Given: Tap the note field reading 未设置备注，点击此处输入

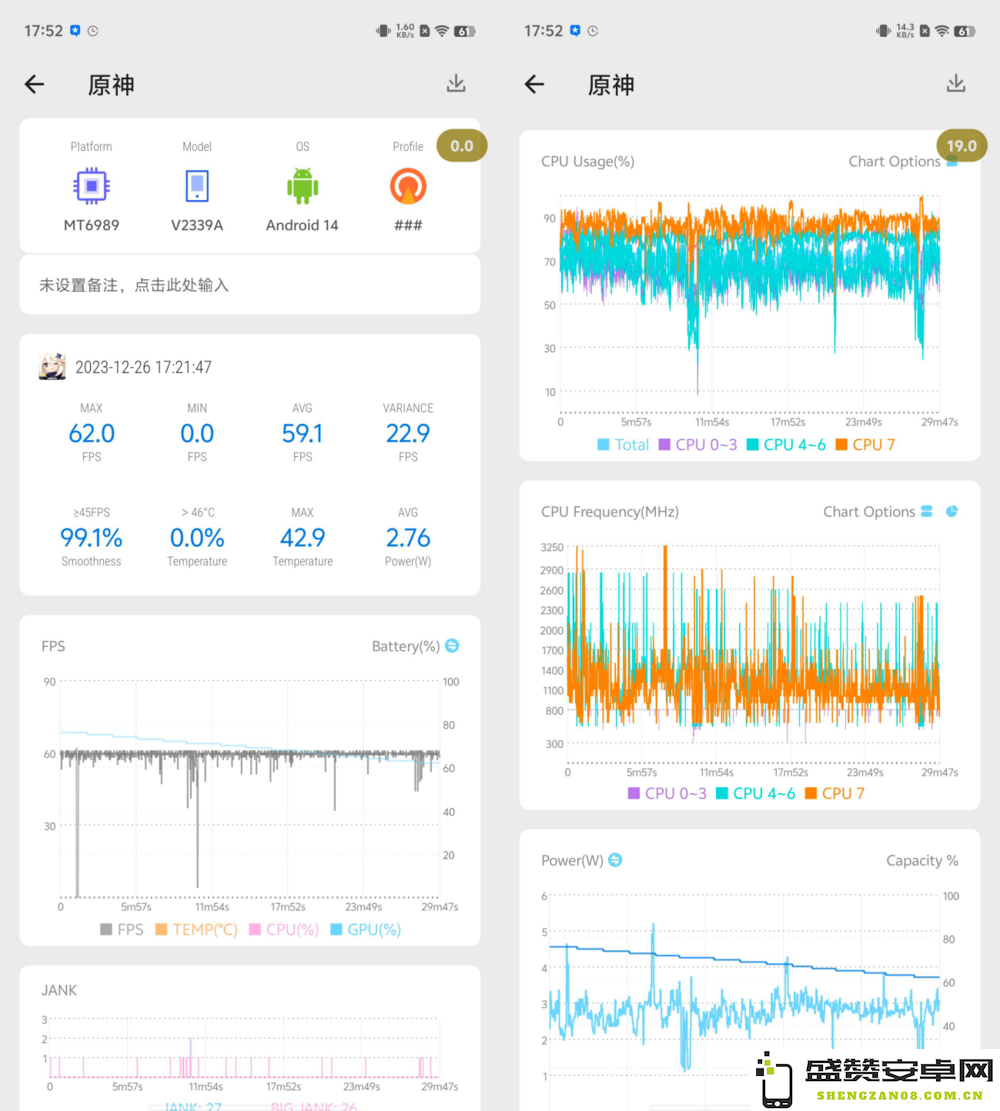Looking at the screenshot, I should 249,285.
